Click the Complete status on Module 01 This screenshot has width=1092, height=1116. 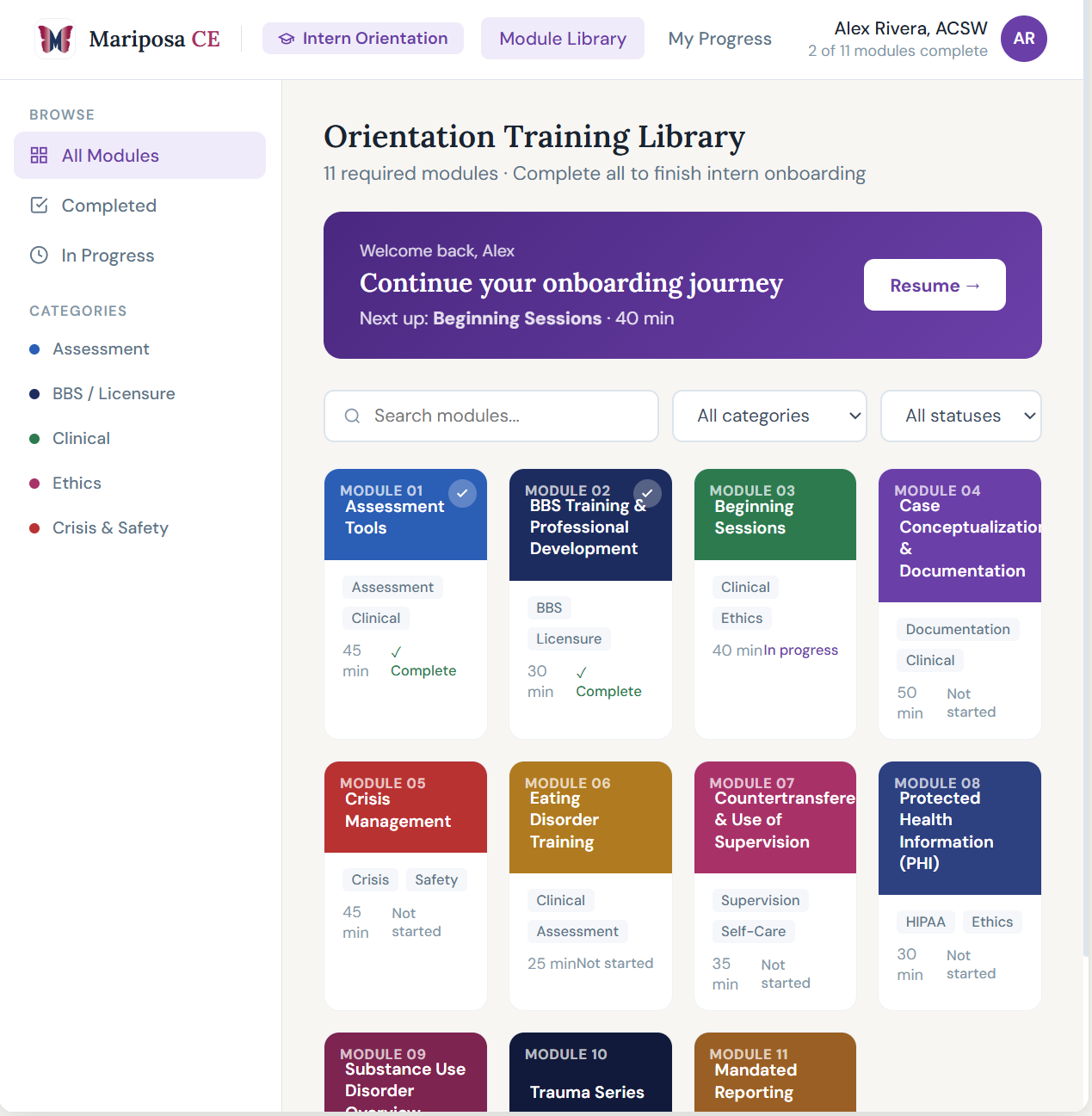click(x=423, y=662)
